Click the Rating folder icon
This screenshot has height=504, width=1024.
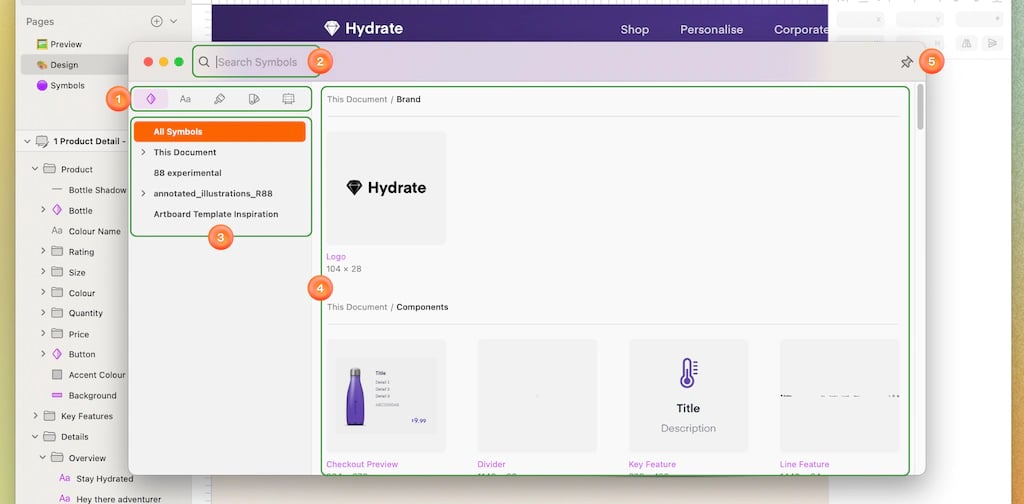click(x=57, y=251)
